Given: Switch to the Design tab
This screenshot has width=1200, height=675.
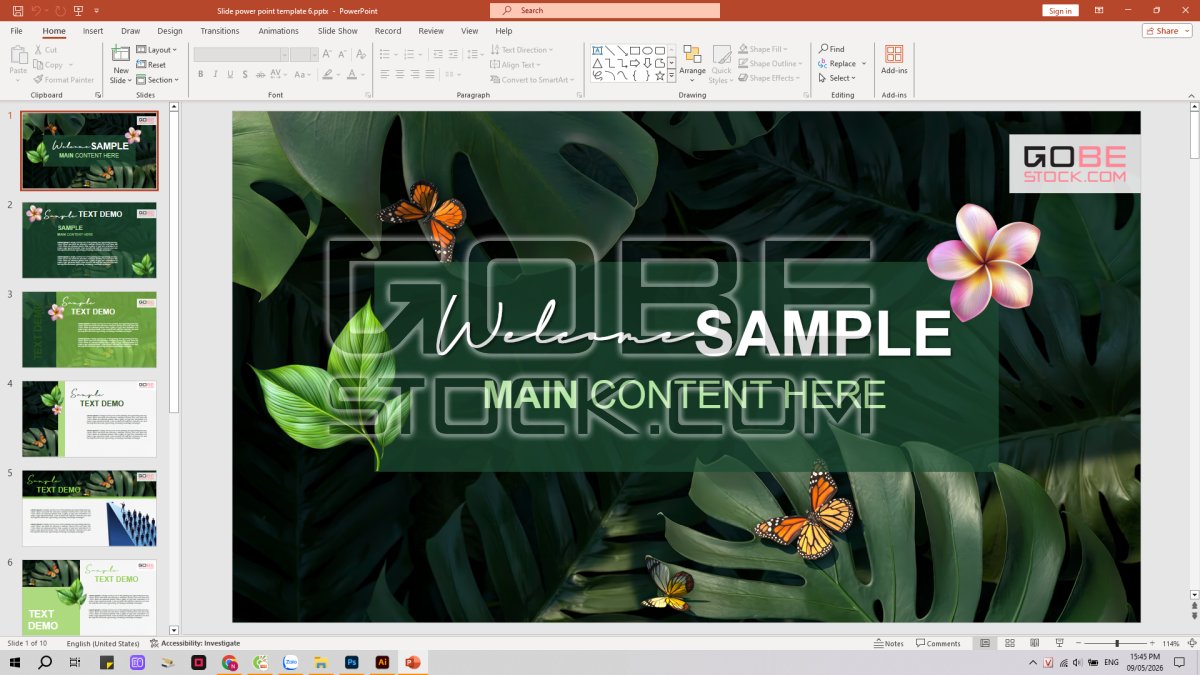Looking at the screenshot, I should pyautogui.click(x=170, y=31).
